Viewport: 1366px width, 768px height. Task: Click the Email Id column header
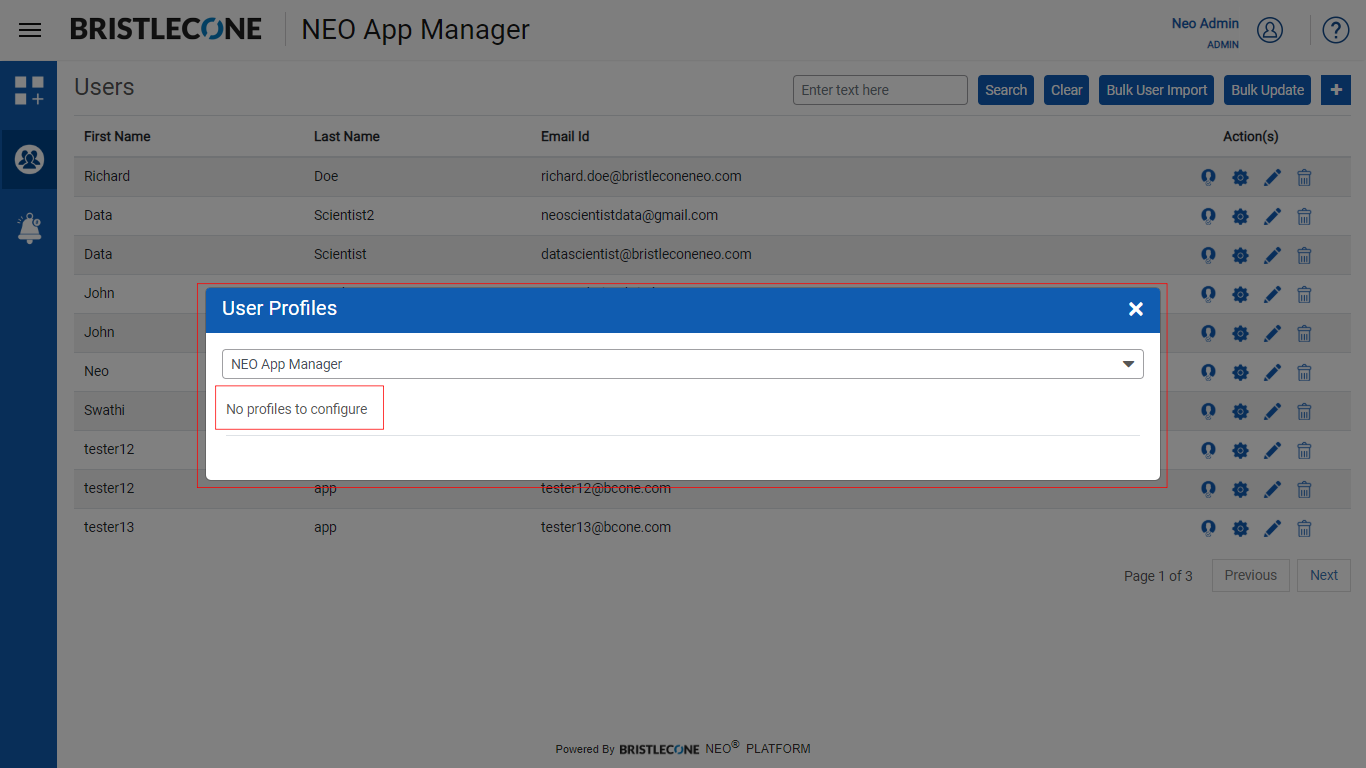[565, 136]
